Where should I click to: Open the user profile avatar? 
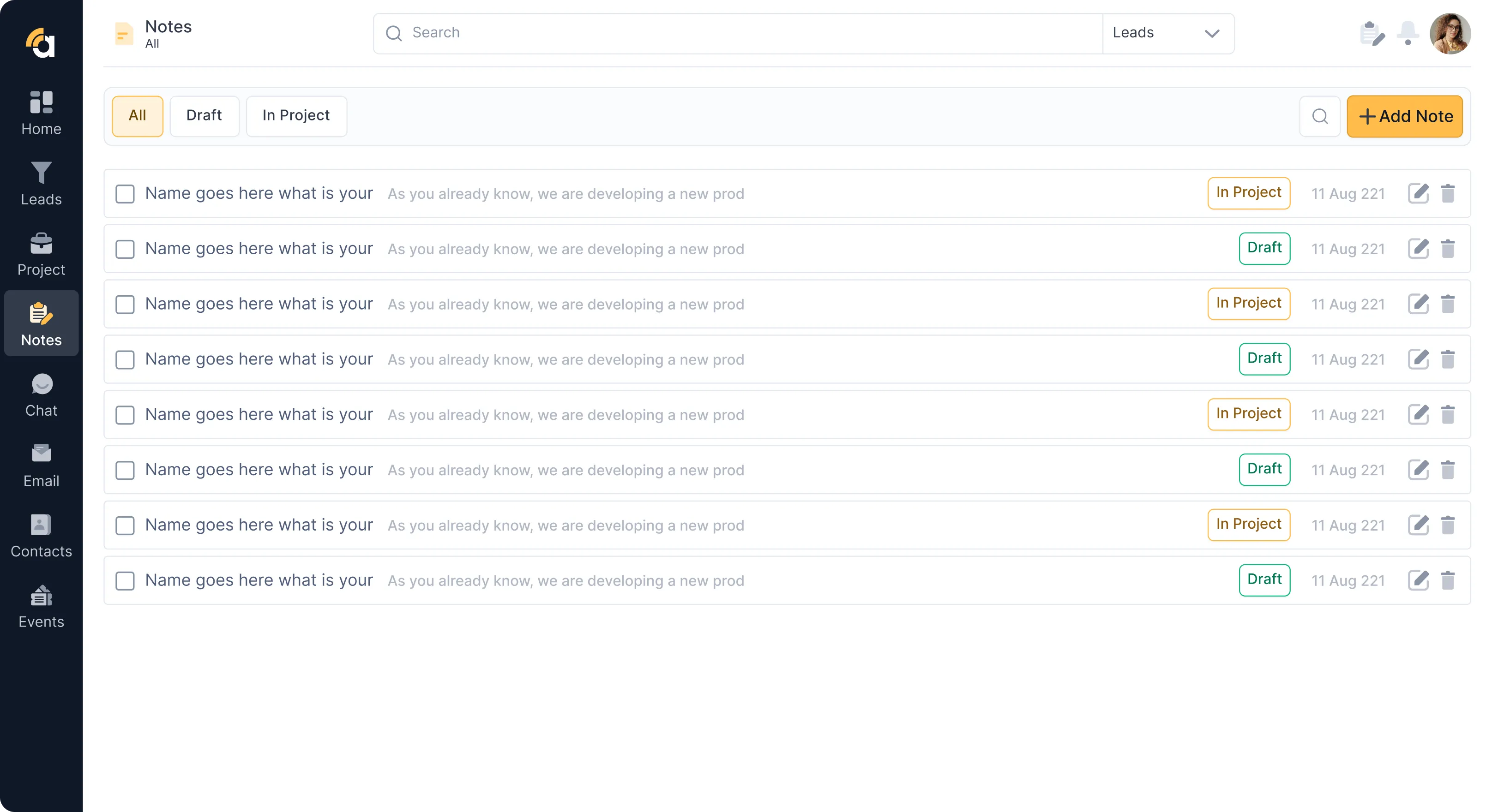pos(1450,34)
